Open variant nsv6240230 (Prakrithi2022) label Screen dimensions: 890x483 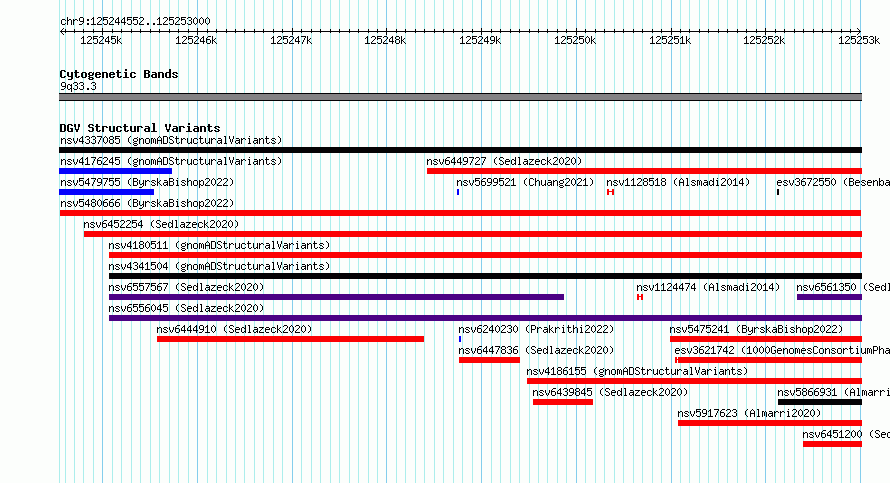536,329
